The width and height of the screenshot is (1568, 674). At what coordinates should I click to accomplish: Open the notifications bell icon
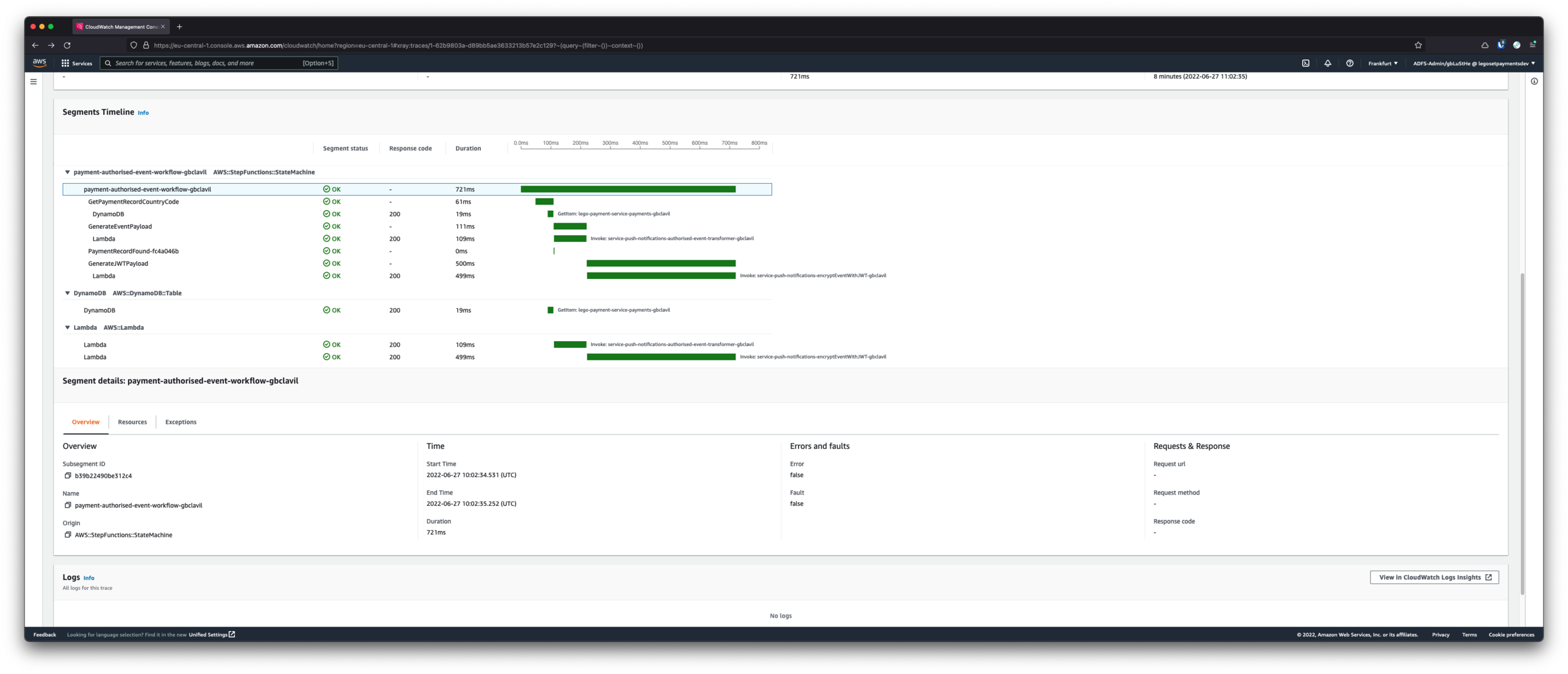[1327, 63]
